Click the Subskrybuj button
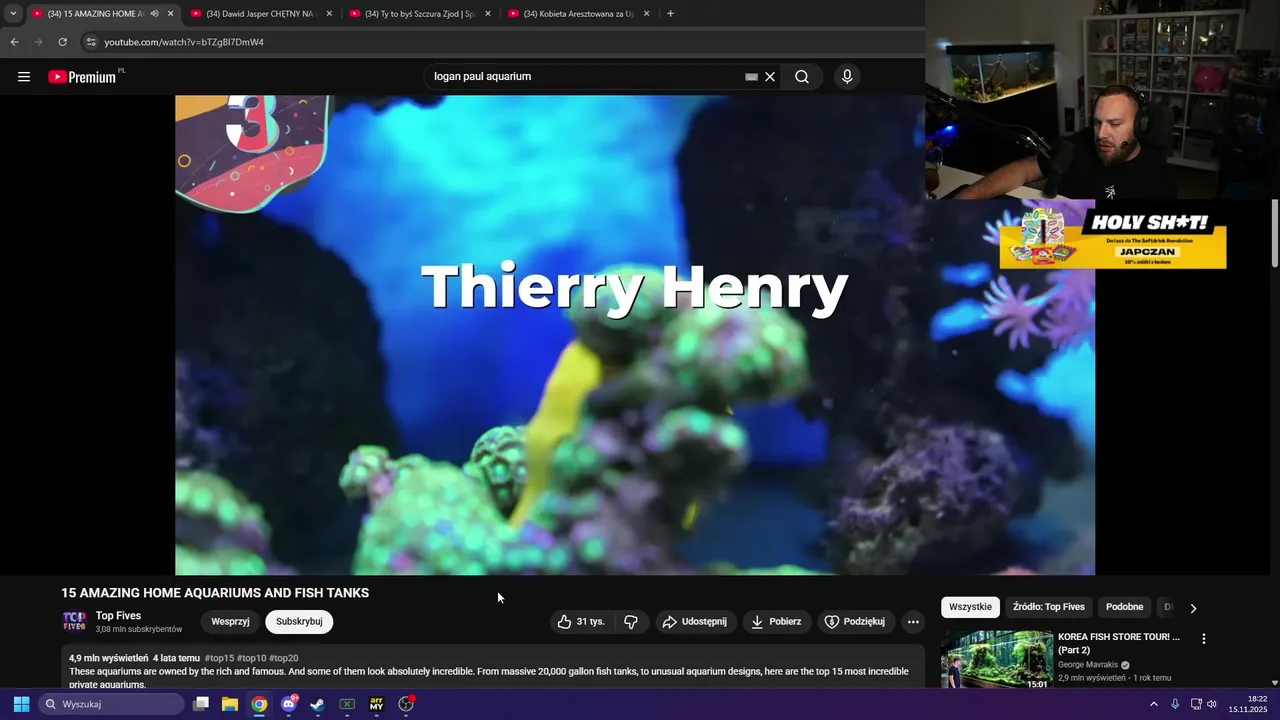Screen dimensions: 1280x720 (x=299, y=622)
